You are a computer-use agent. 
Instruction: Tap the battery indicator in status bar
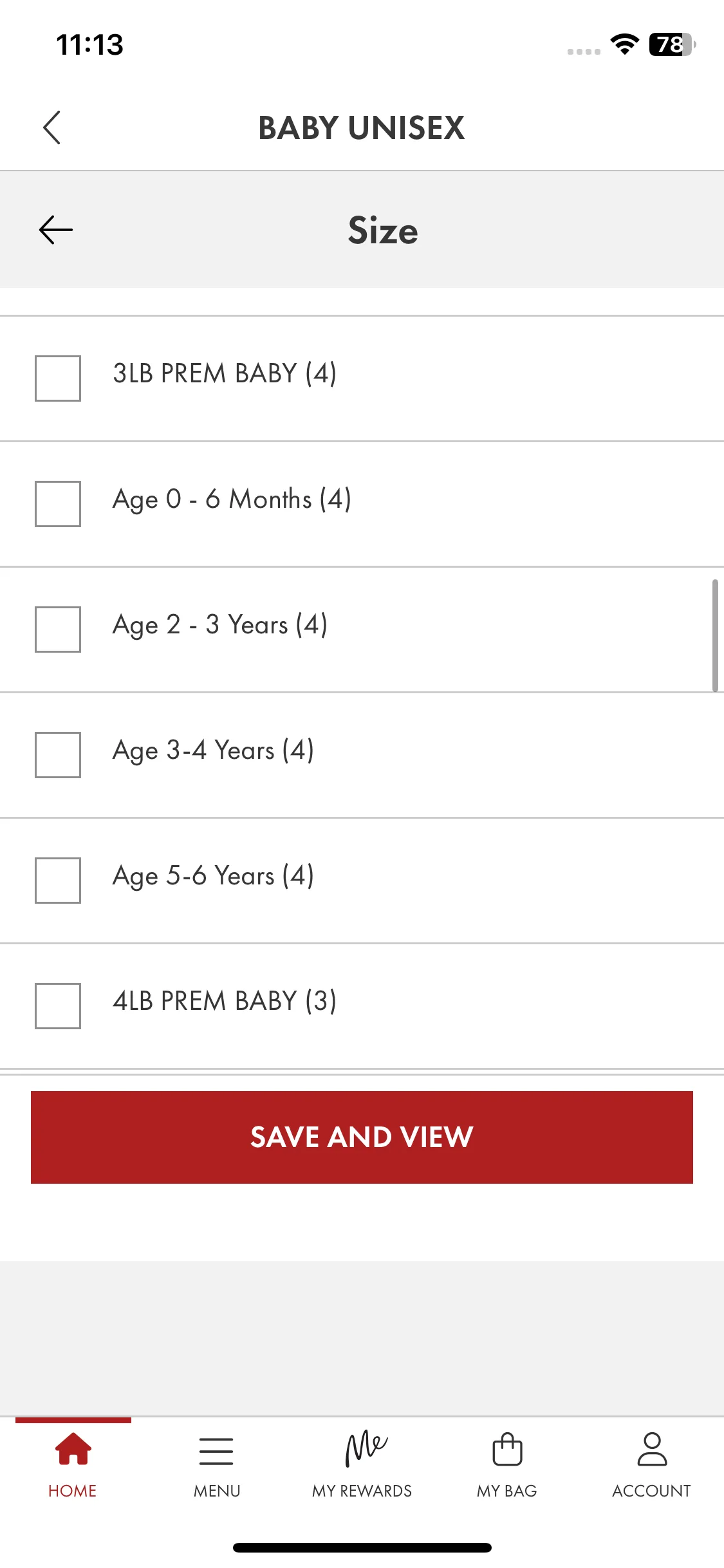tap(673, 44)
